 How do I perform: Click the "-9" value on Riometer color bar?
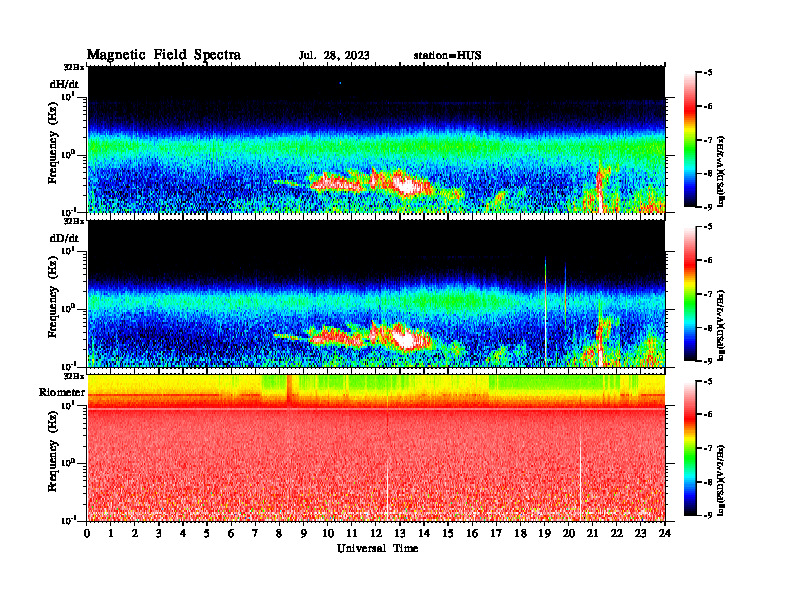coord(708,515)
